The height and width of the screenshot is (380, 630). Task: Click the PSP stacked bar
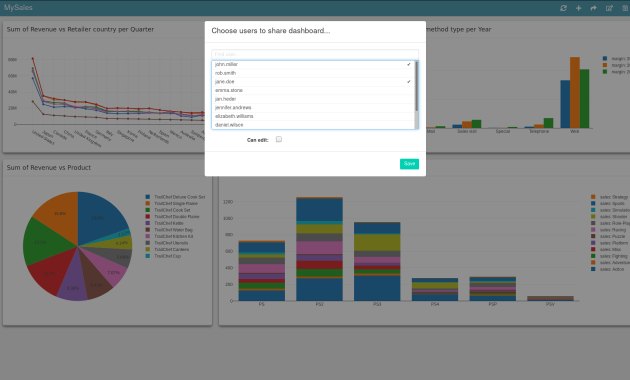pyautogui.click(x=493, y=289)
